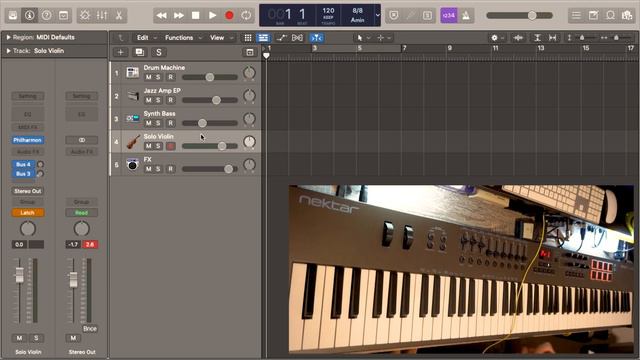Click the red Record button
The height and width of the screenshot is (360, 640).
(x=229, y=16)
